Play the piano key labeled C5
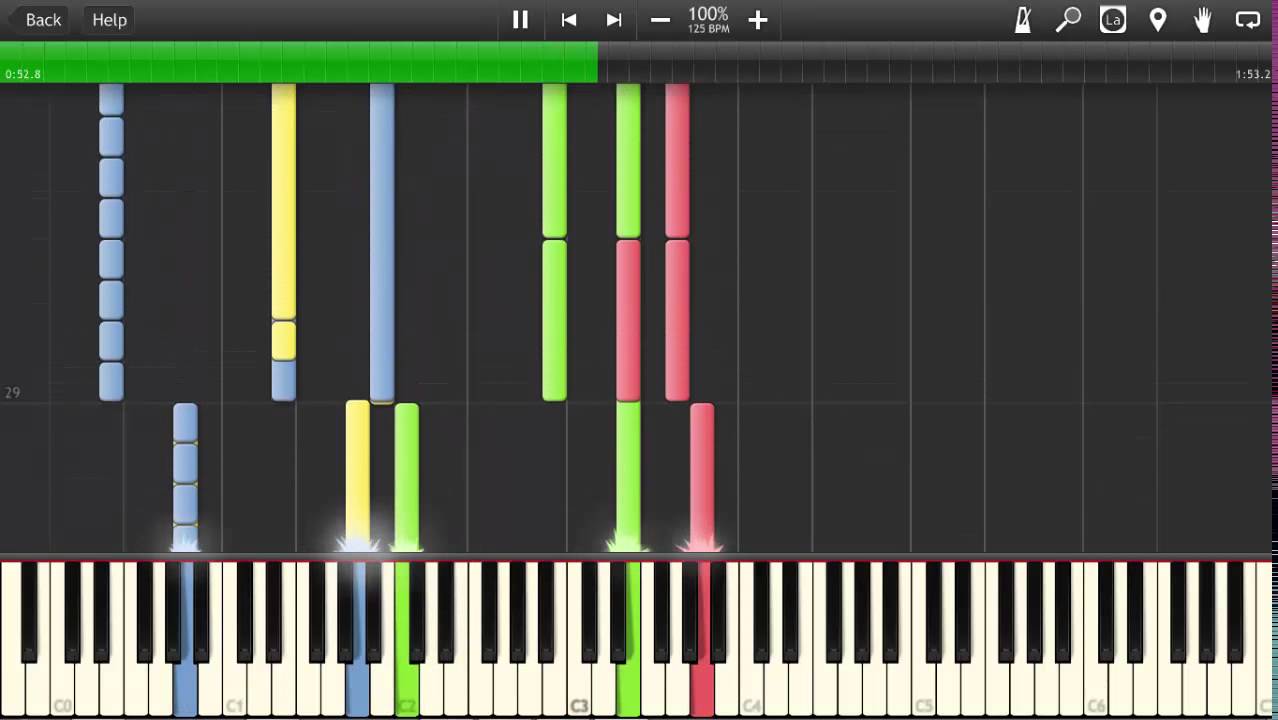Screen dimensions: 1278x720 923,690
